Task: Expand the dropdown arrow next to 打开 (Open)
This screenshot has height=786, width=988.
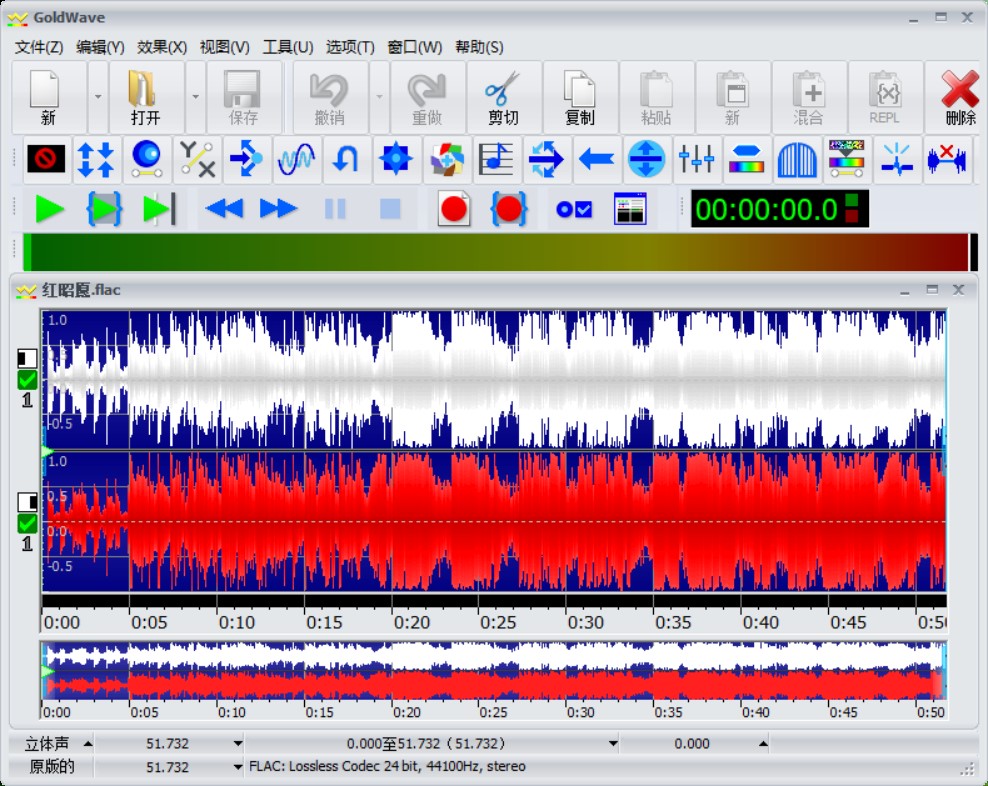Action: click(x=195, y=98)
